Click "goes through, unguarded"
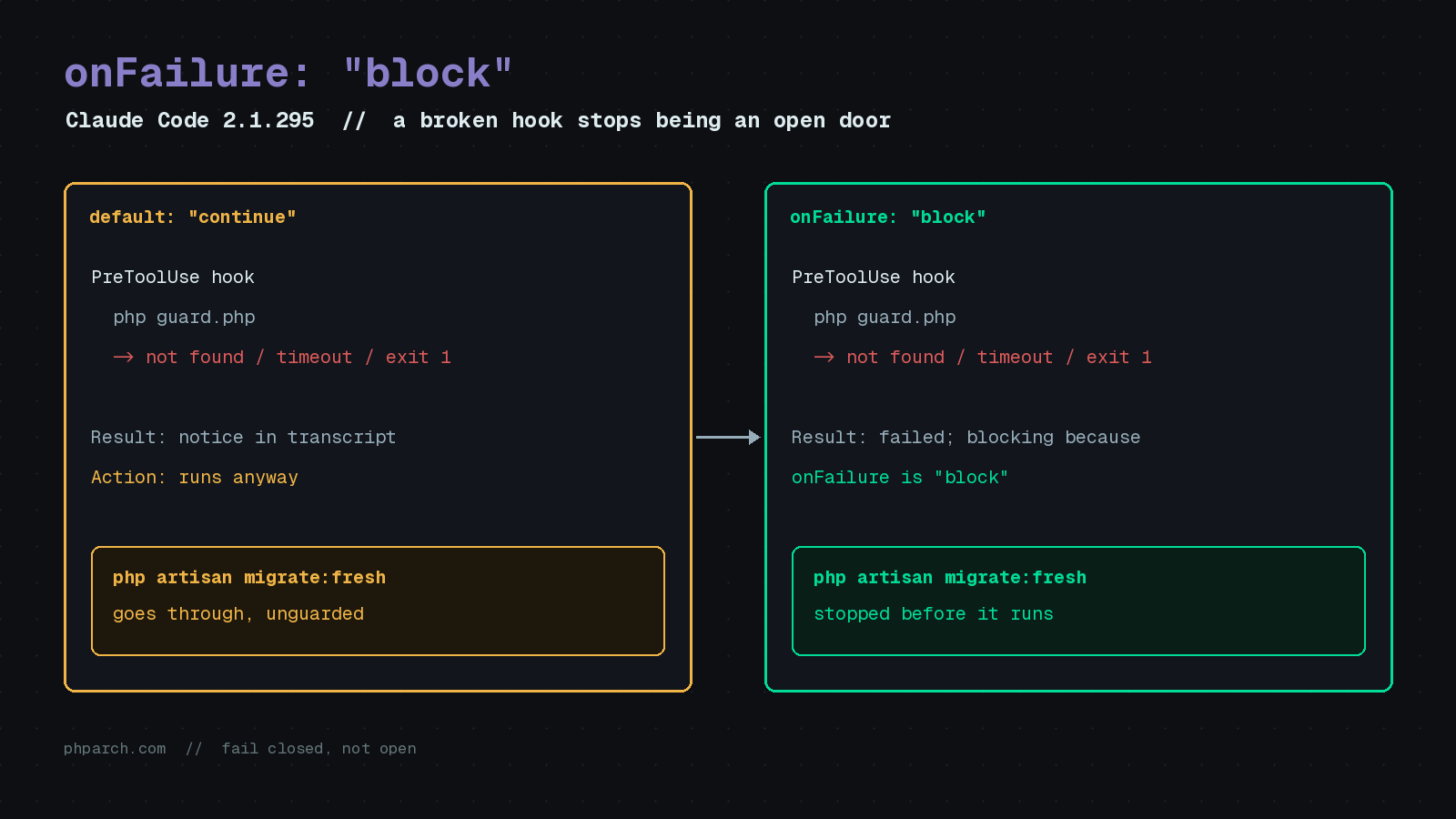The image size is (1456, 819). click(x=238, y=614)
